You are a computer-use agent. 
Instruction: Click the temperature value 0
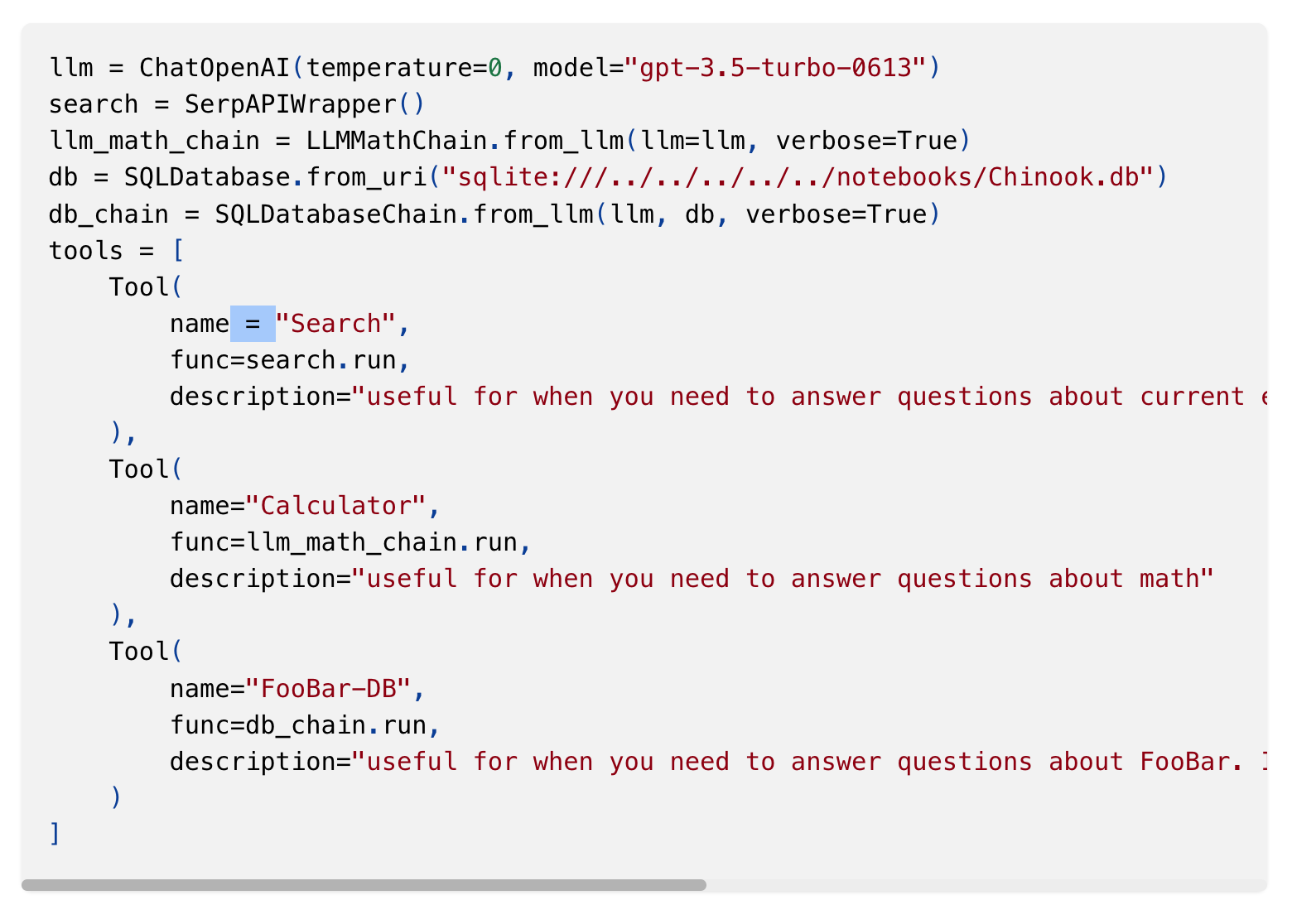point(494,68)
